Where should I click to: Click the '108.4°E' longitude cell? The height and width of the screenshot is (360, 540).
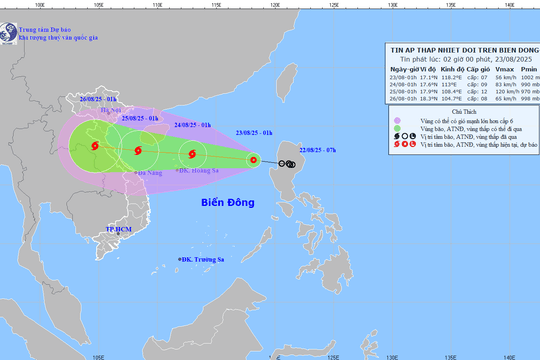[452, 92]
